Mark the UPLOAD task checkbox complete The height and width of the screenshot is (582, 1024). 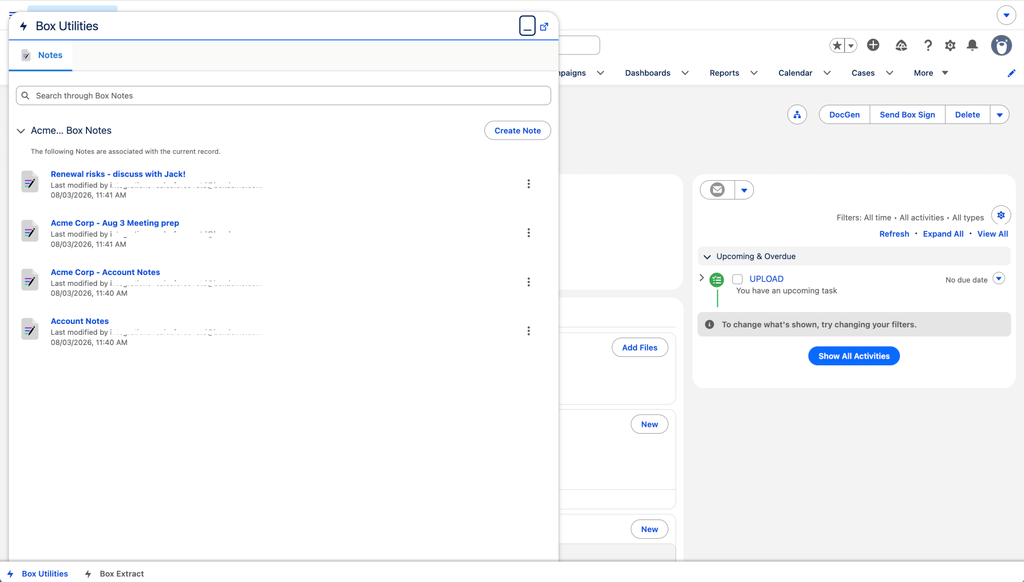pyautogui.click(x=737, y=279)
